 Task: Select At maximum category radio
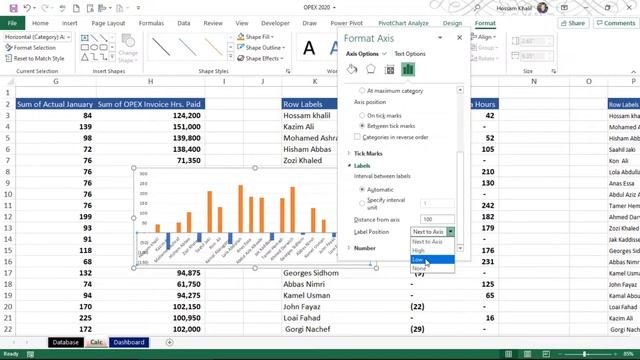tap(362, 91)
